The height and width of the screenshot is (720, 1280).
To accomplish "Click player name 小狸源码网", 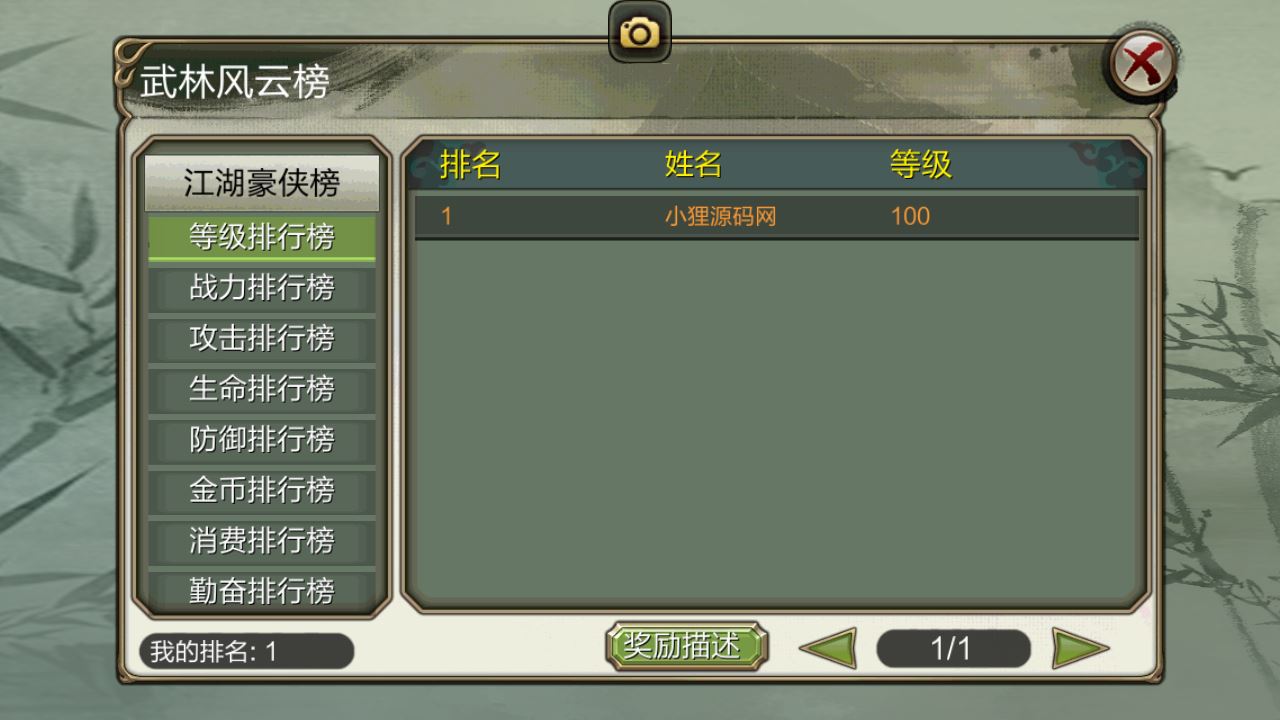I will (720, 216).
